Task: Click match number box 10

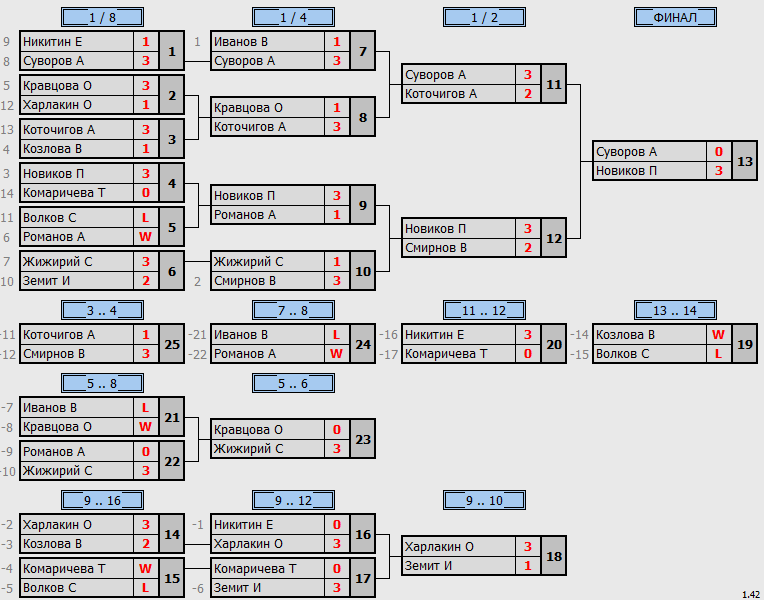Action: (363, 271)
